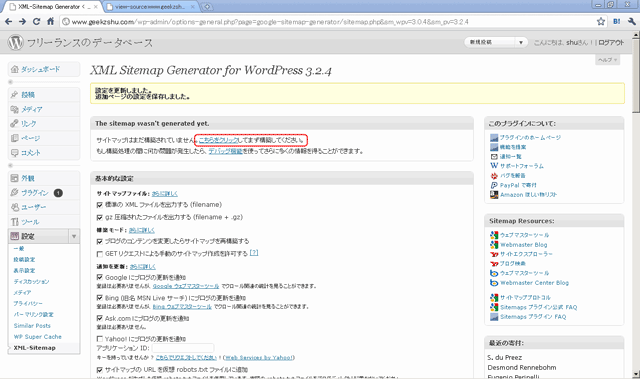Collapse the 設定 menu arrow

[74, 236]
